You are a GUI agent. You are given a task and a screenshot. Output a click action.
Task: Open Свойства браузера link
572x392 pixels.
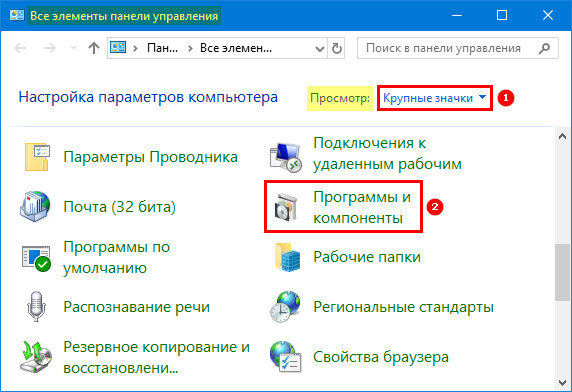pos(380,357)
